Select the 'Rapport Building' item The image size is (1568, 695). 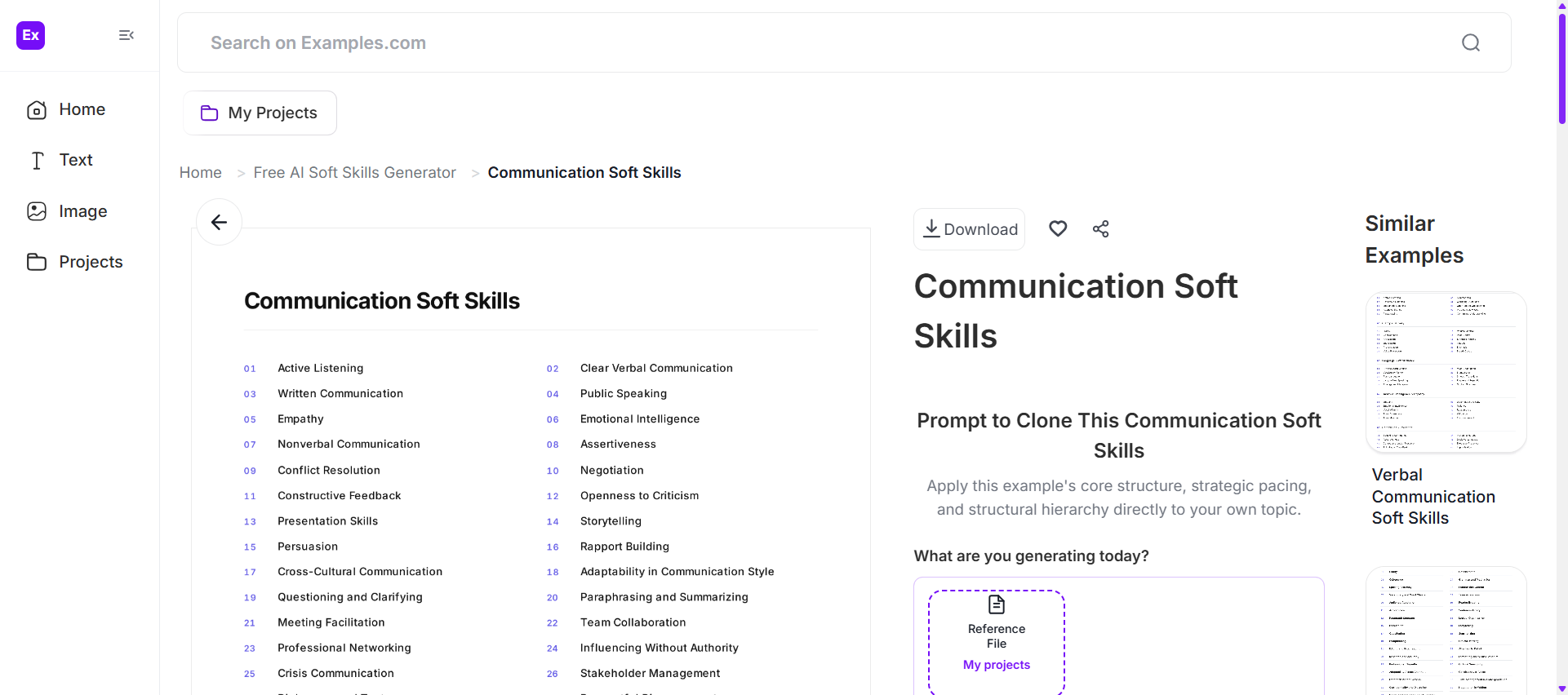click(x=624, y=546)
